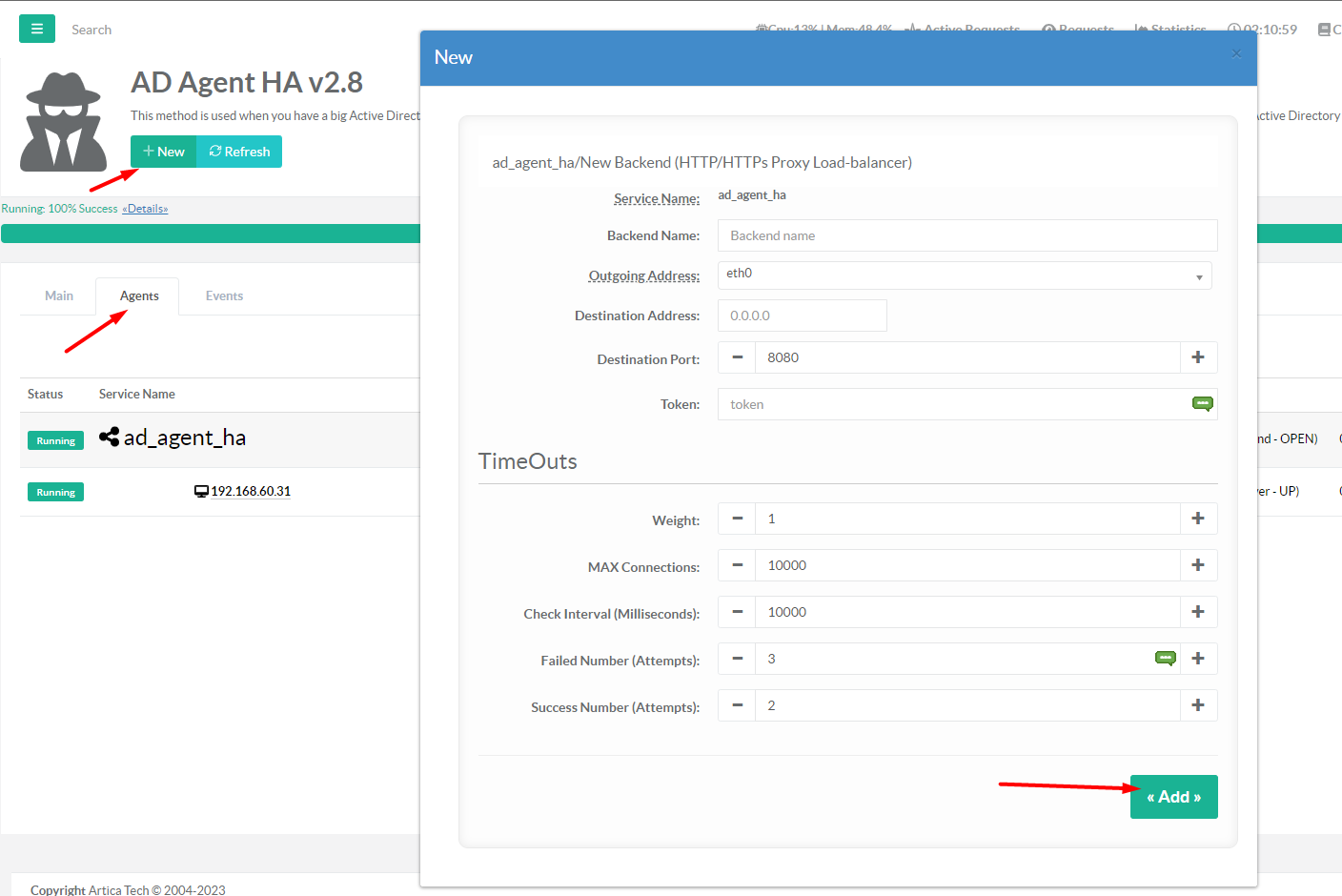Switch to the Main tab

click(59, 295)
